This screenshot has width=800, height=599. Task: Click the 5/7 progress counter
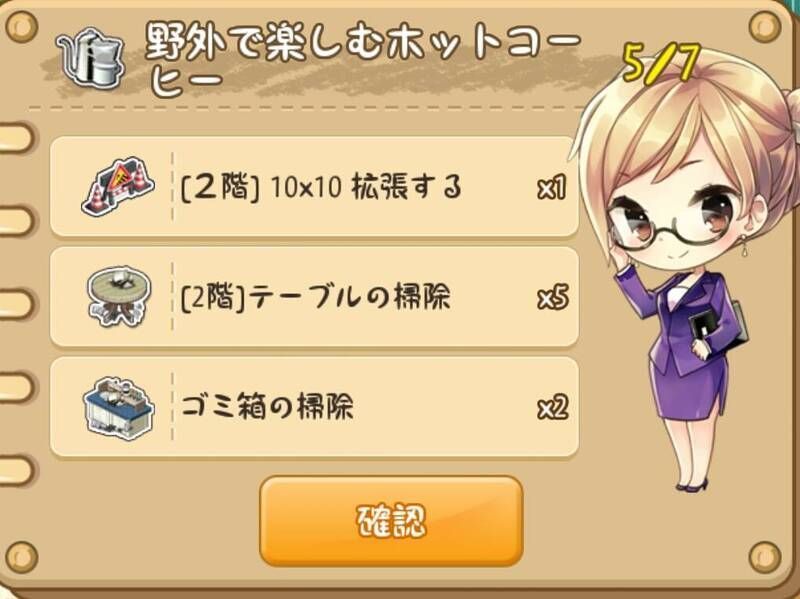click(661, 65)
